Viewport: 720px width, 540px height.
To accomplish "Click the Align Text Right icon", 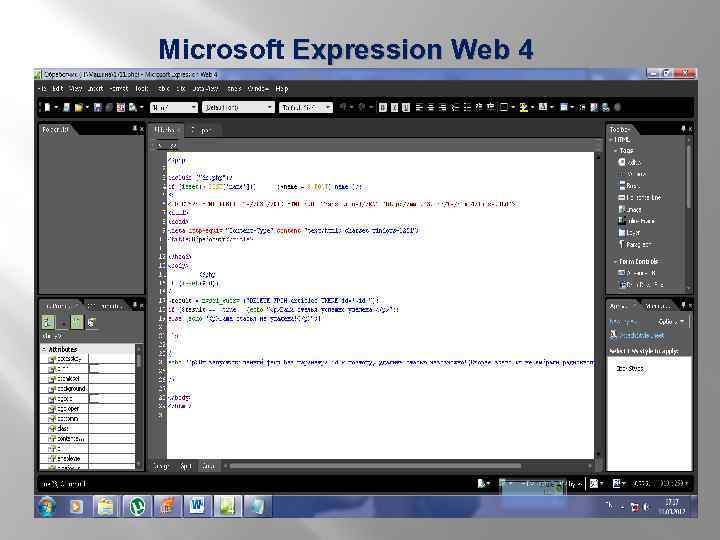I will click(x=443, y=107).
